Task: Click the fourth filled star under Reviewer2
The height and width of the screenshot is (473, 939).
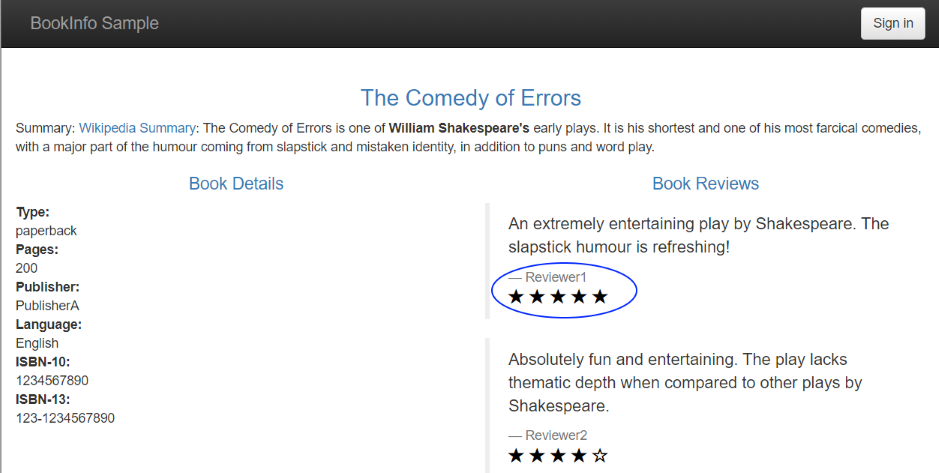Action: click(x=578, y=456)
